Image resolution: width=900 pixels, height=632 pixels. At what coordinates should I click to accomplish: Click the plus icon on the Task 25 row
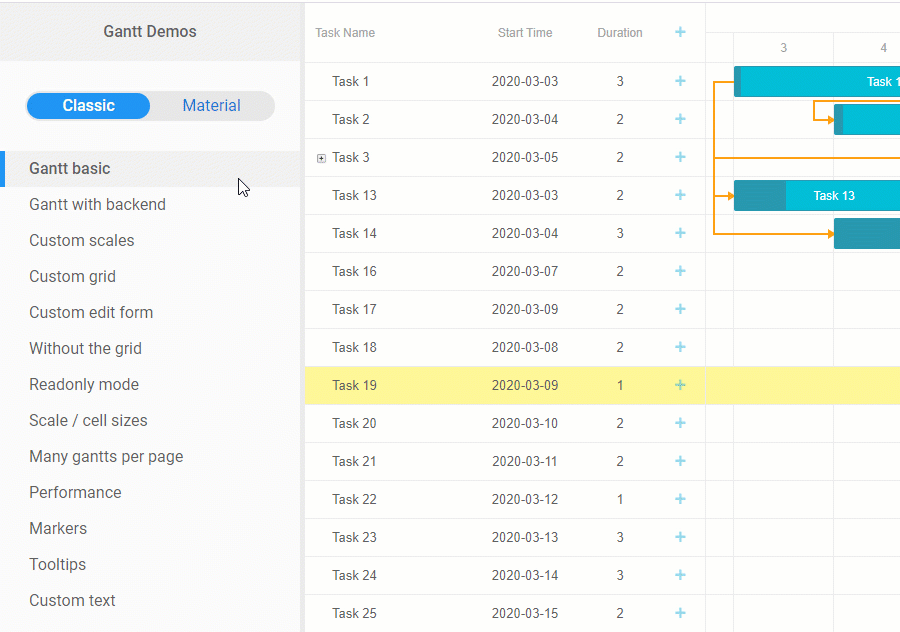[680, 613]
